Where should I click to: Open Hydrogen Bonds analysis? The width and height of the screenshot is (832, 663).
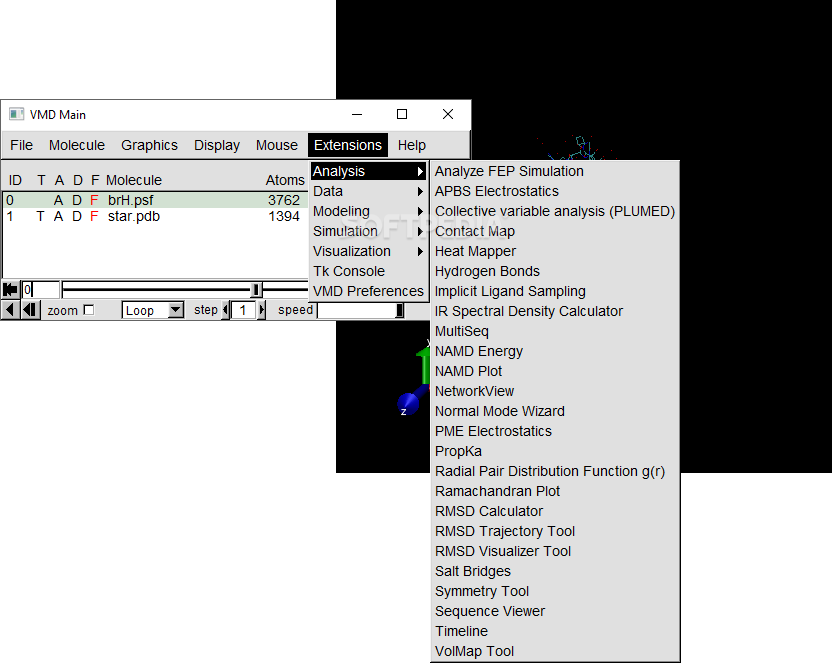[x=554, y=271]
